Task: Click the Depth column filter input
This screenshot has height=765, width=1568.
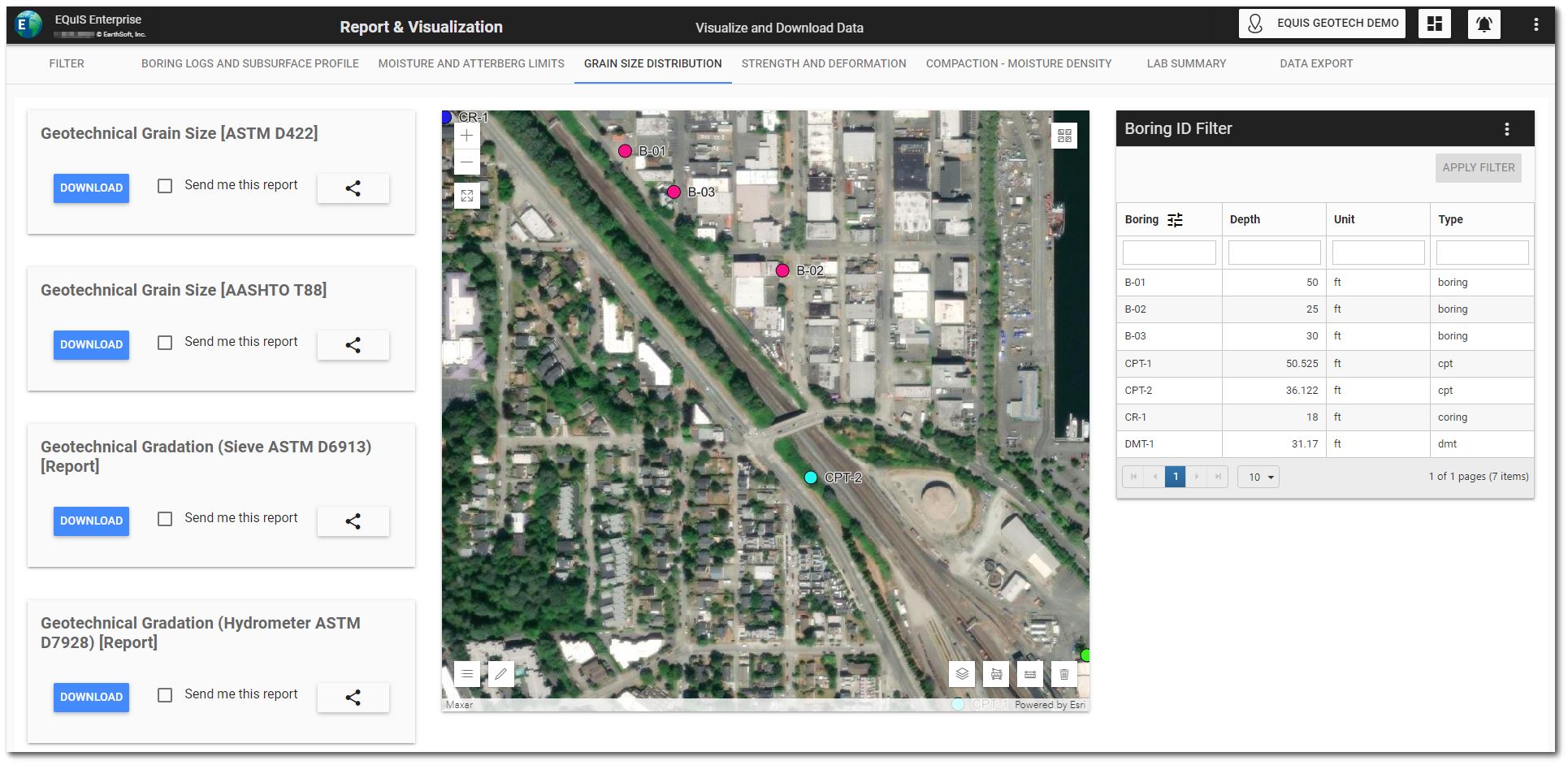Action: [x=1273, y=253]
